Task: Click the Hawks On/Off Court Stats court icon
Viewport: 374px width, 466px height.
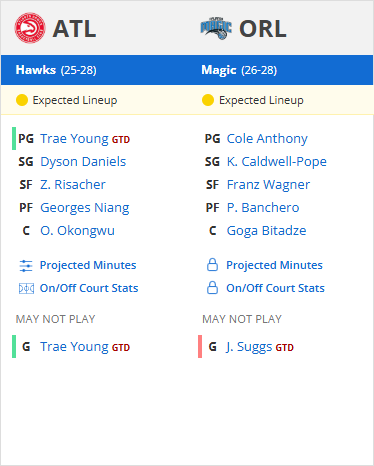Action: pos(26,288)
